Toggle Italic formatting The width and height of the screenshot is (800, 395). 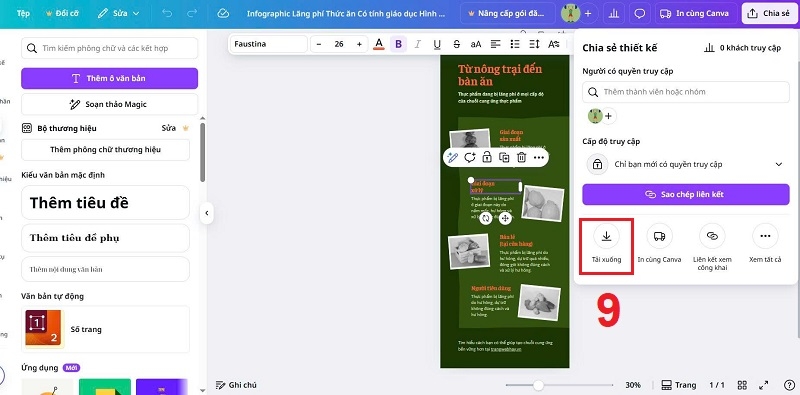(417, 44)
